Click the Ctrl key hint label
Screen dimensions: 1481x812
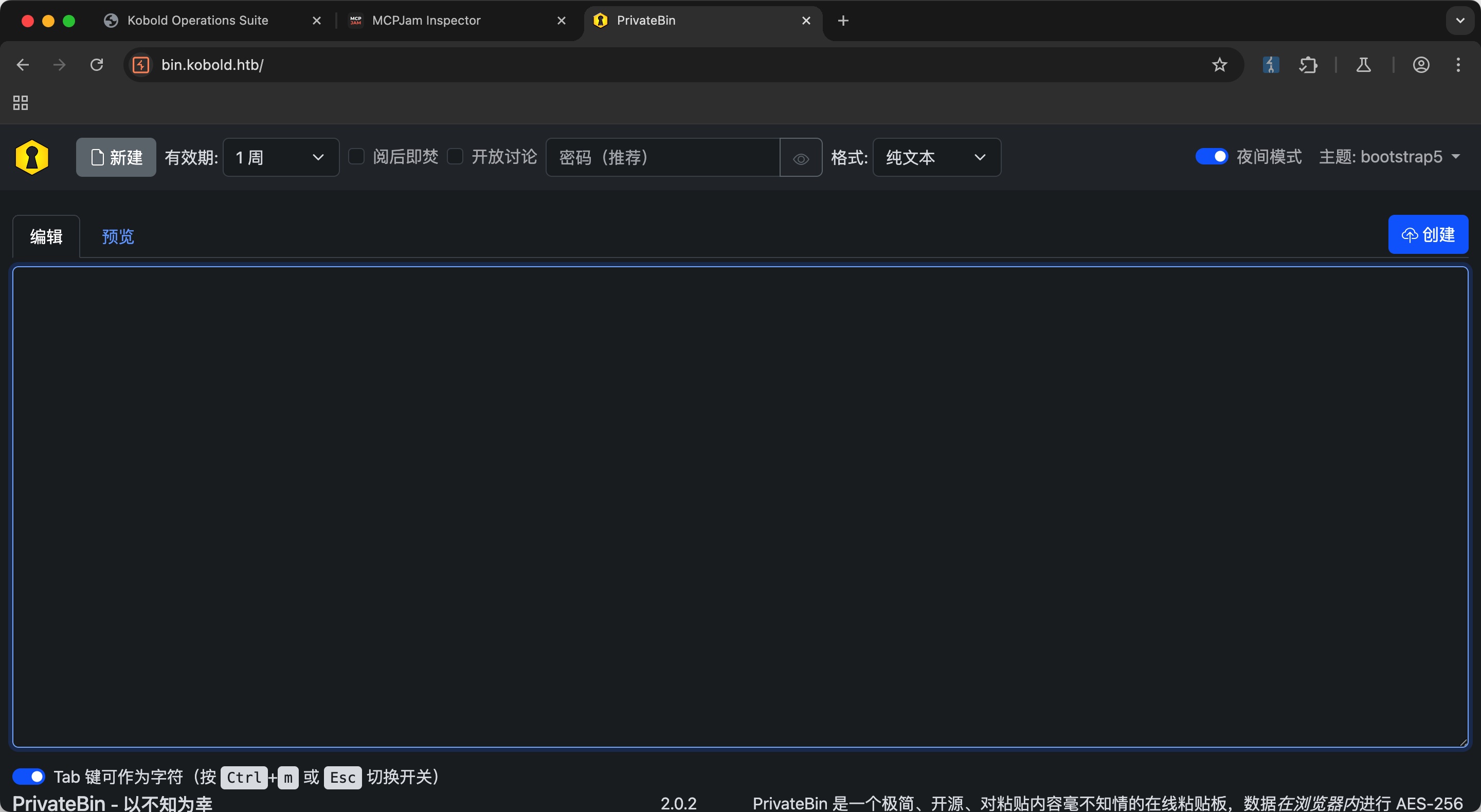point(244,778)
